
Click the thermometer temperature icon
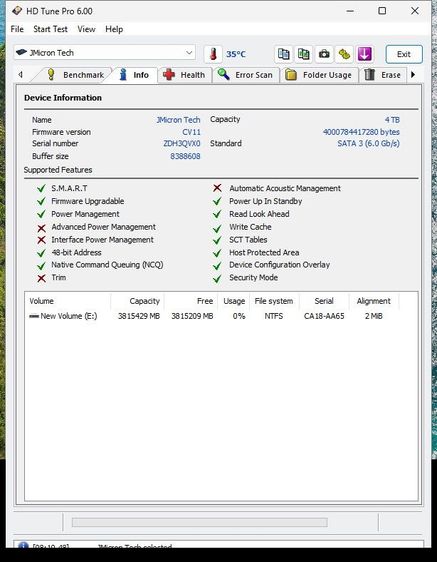(x=213, y=54)
